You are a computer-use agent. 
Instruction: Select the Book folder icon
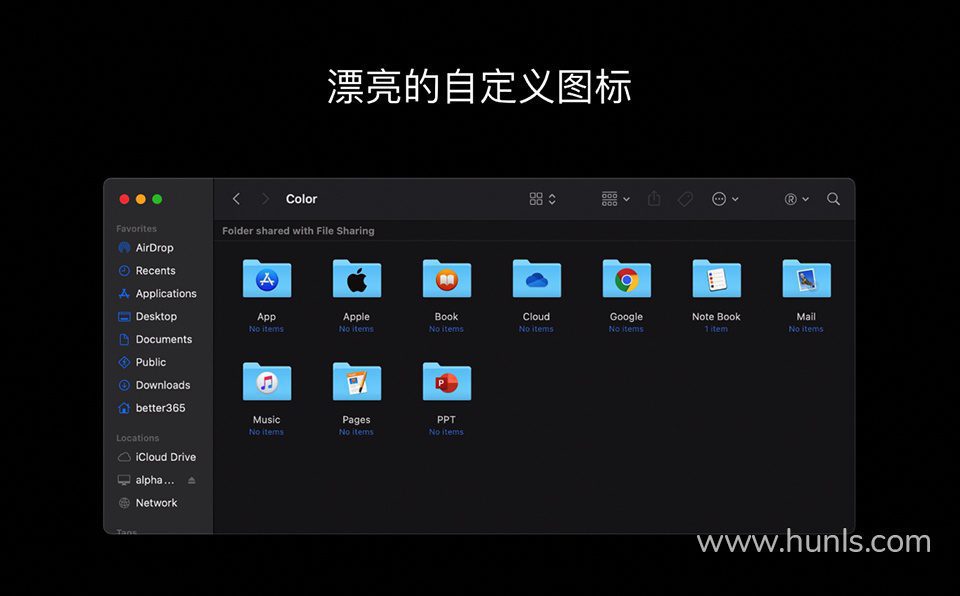(447, 279)
